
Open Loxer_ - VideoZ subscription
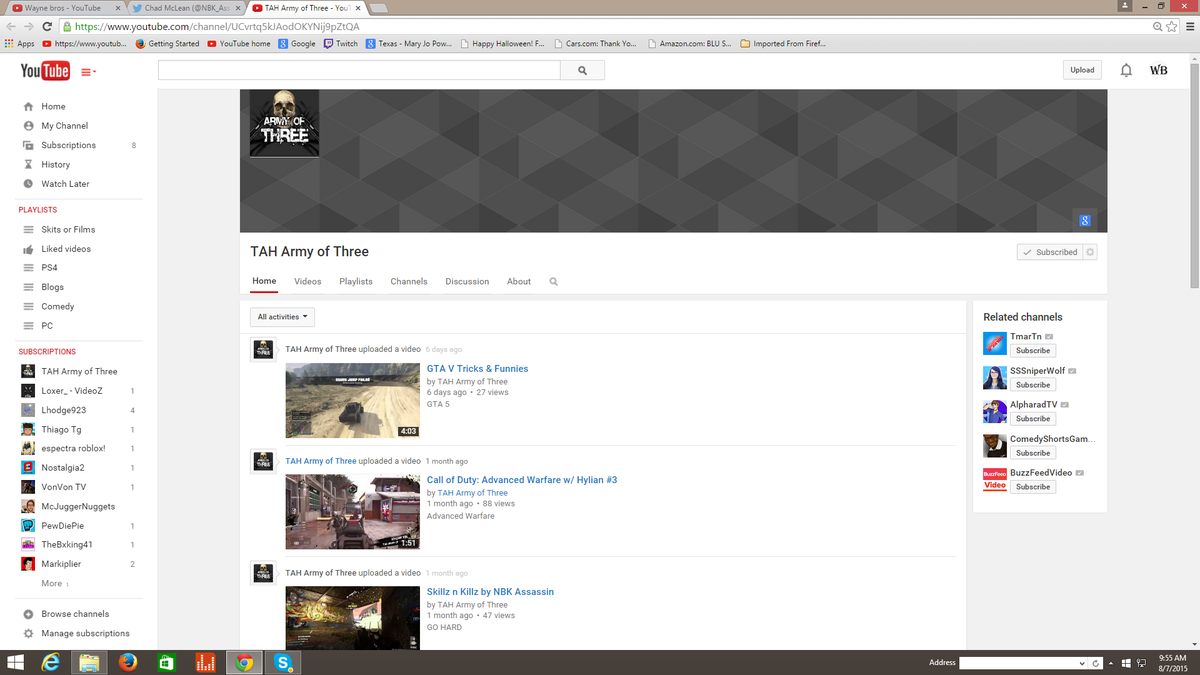tap(72, 391)
